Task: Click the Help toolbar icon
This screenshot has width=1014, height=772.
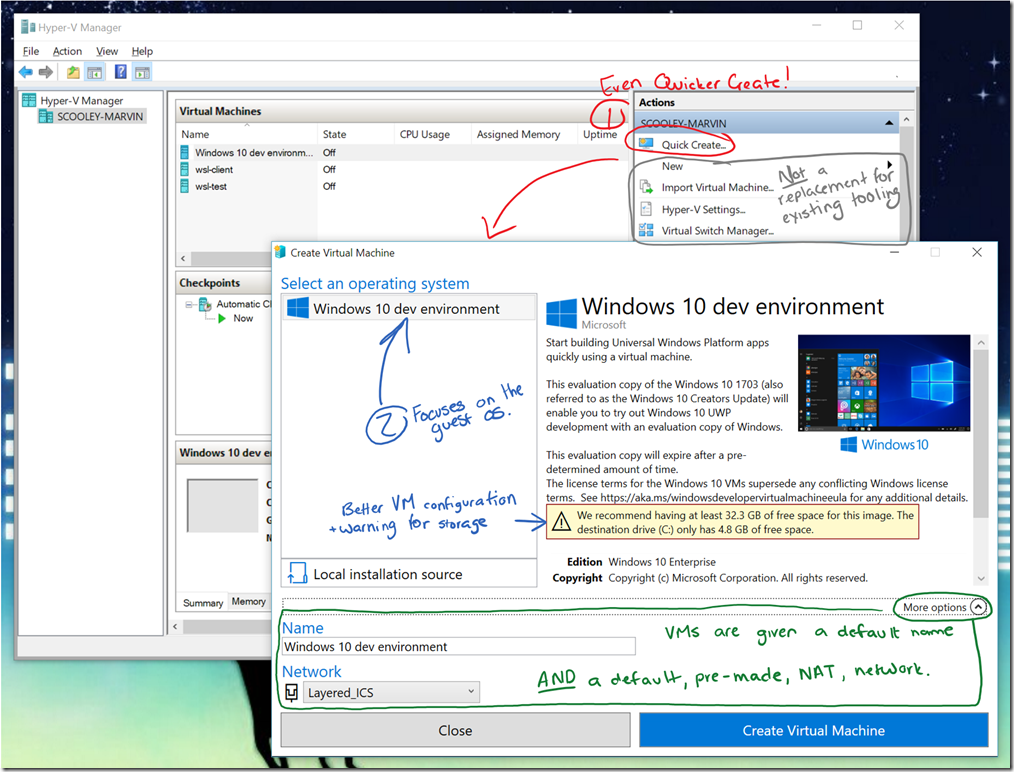Action: pos(119,71)
